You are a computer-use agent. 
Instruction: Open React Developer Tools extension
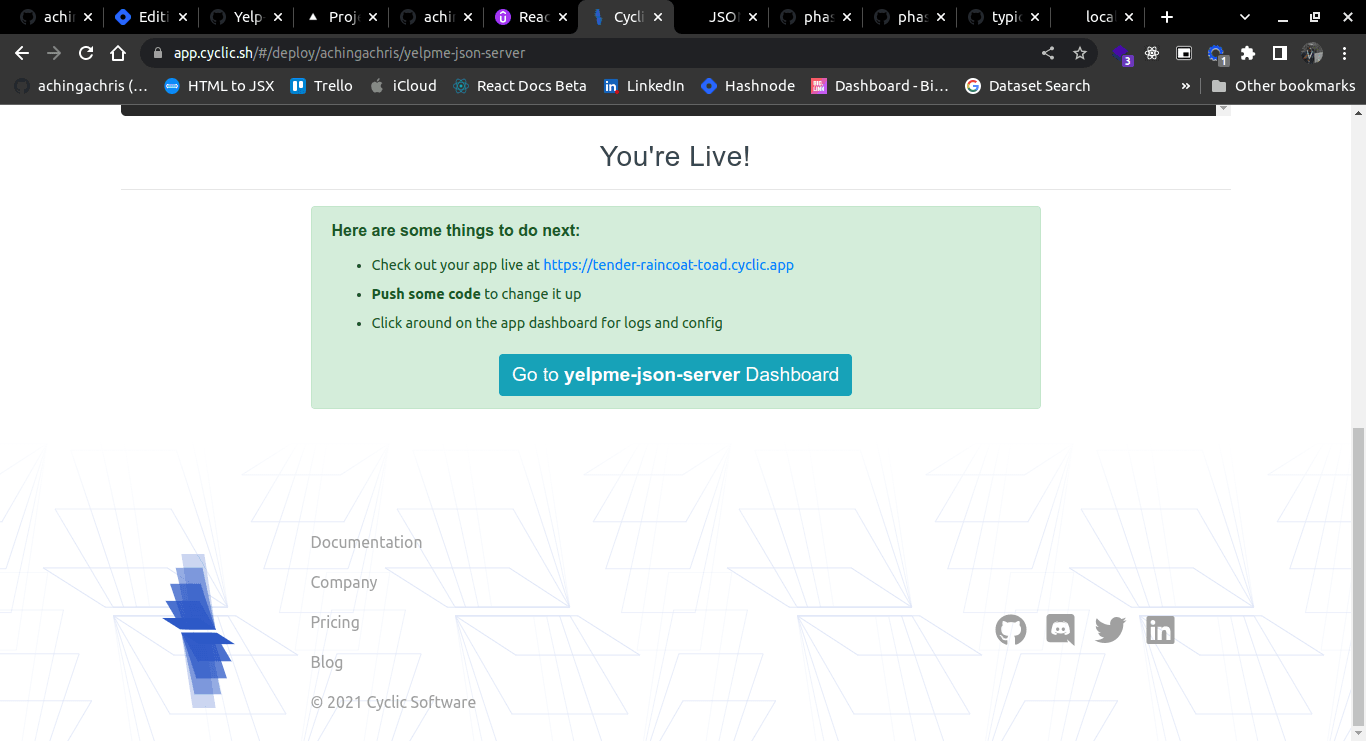pyautogui.click(x=1153, y=53)
